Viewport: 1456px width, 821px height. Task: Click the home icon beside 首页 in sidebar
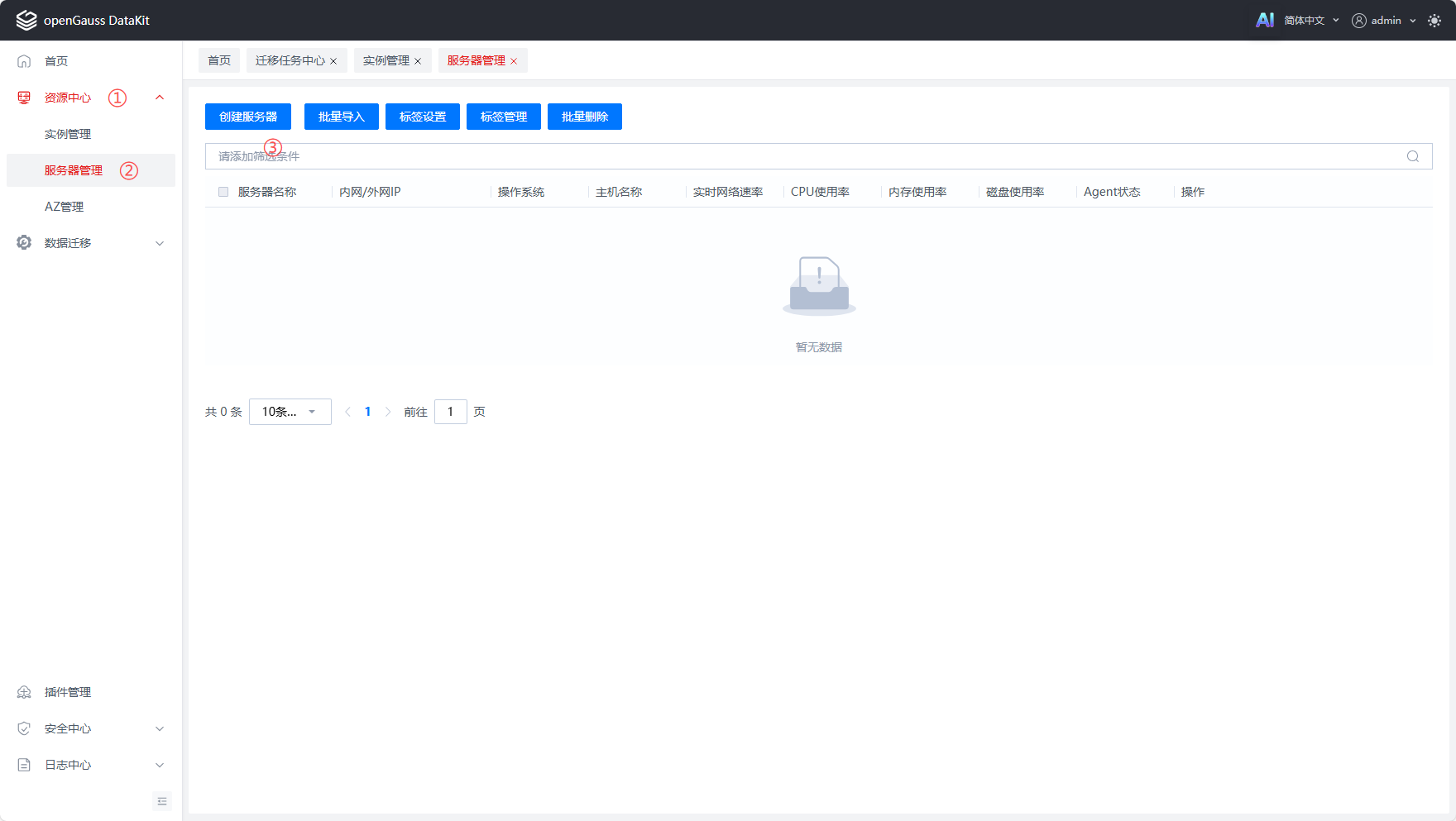[24, 61]
